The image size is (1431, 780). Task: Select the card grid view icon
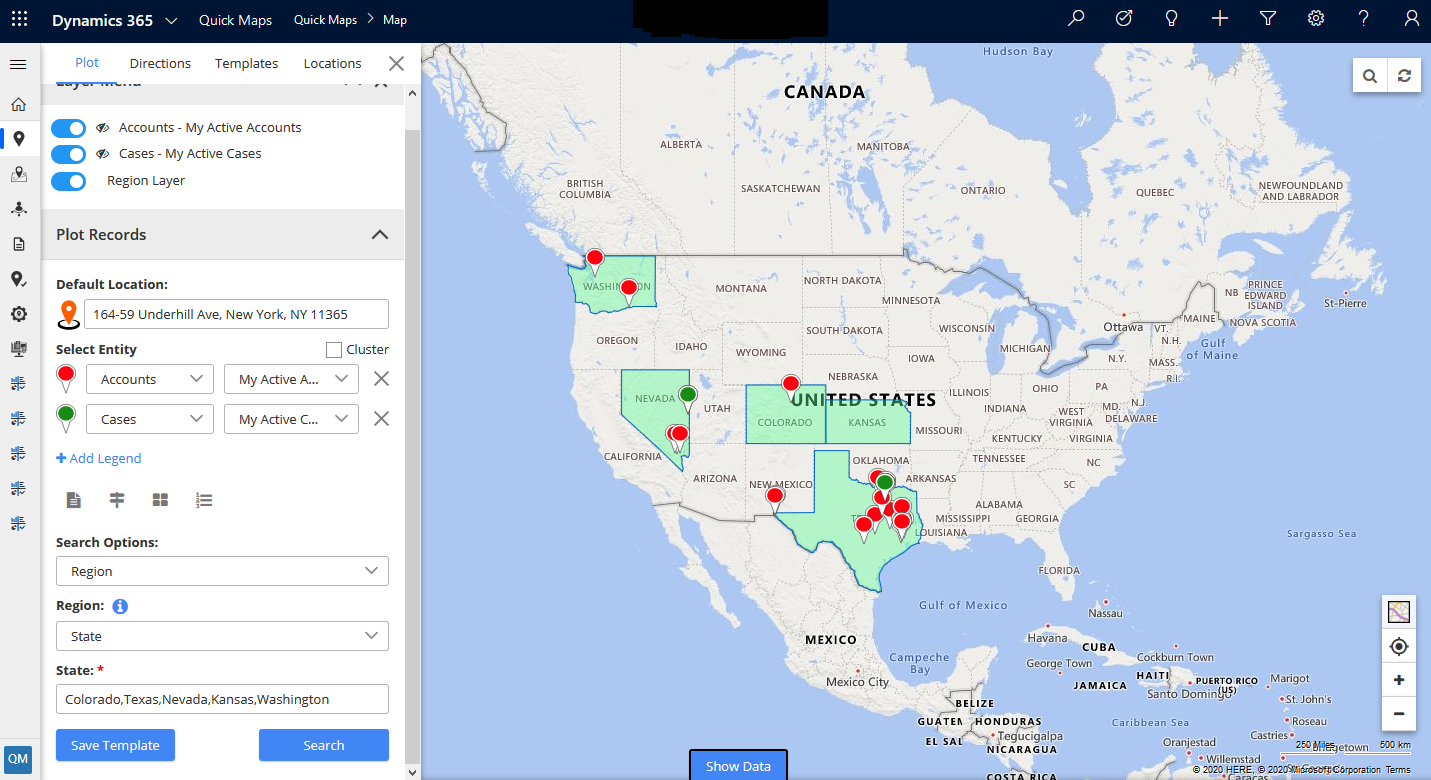(x=160, y=499)
